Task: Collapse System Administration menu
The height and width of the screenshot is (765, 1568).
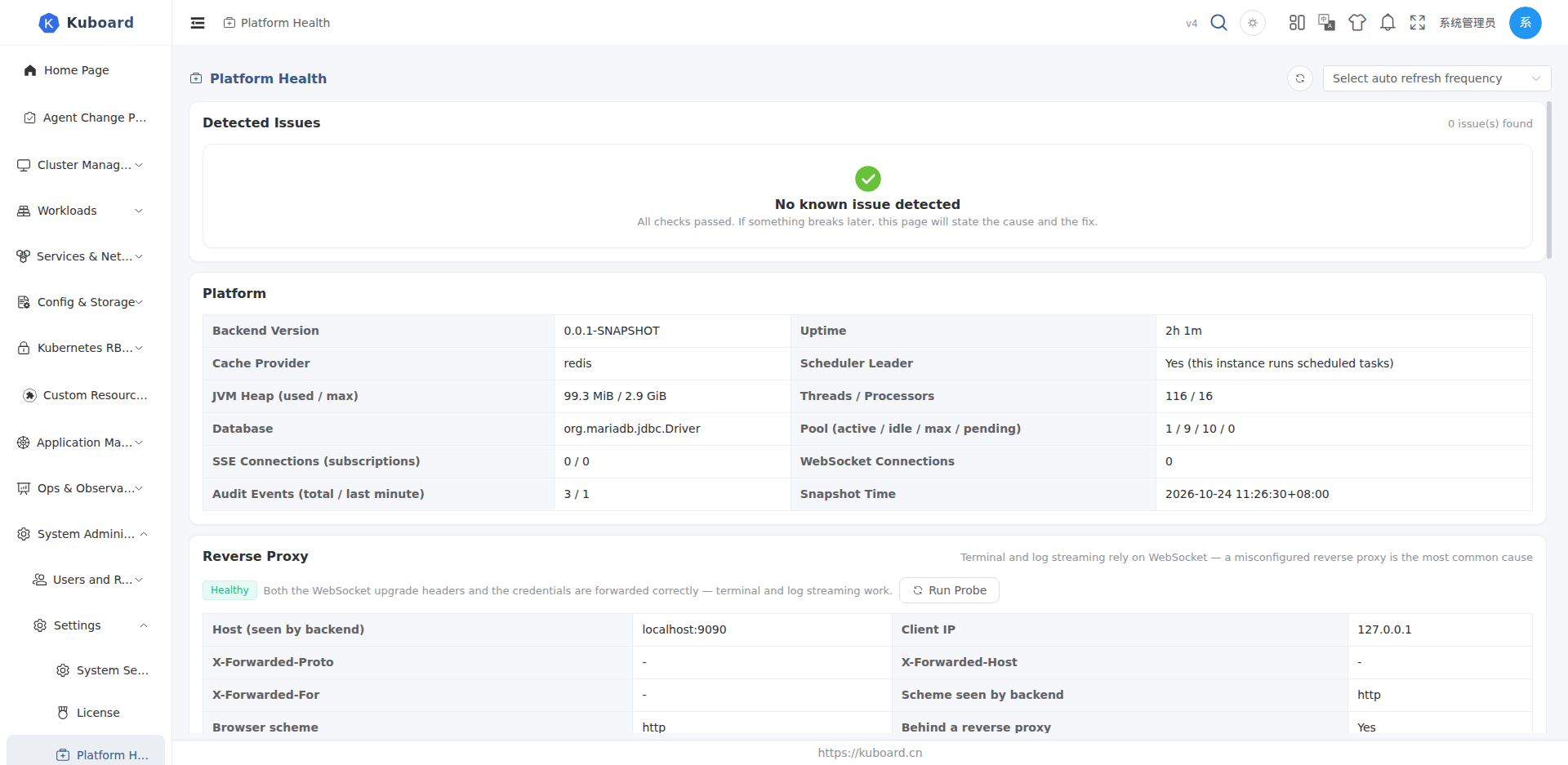Action: [86, 534]
